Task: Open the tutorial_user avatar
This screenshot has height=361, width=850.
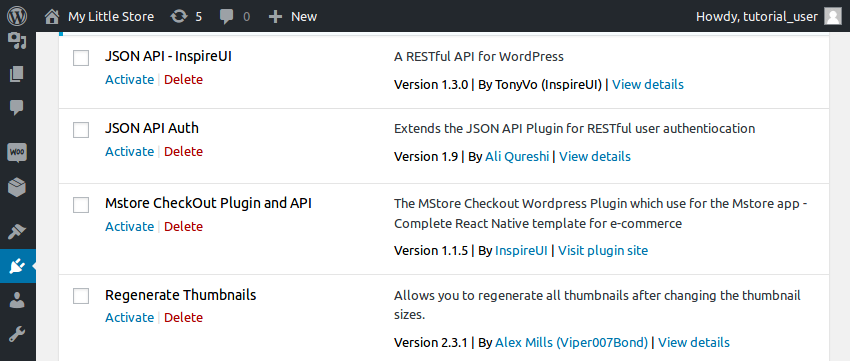Action: [x=833, y=16]
